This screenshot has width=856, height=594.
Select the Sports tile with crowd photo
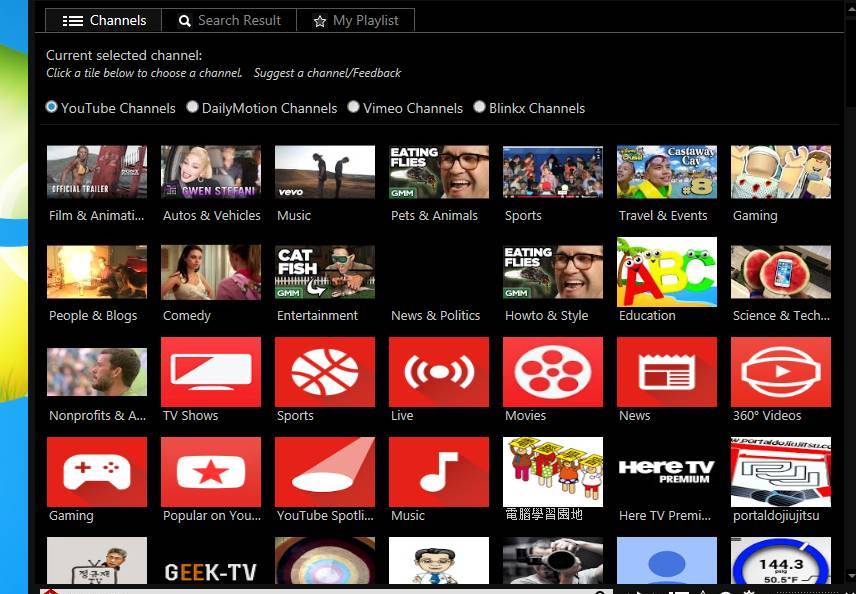pyautogui.click(x=553, y=172)
